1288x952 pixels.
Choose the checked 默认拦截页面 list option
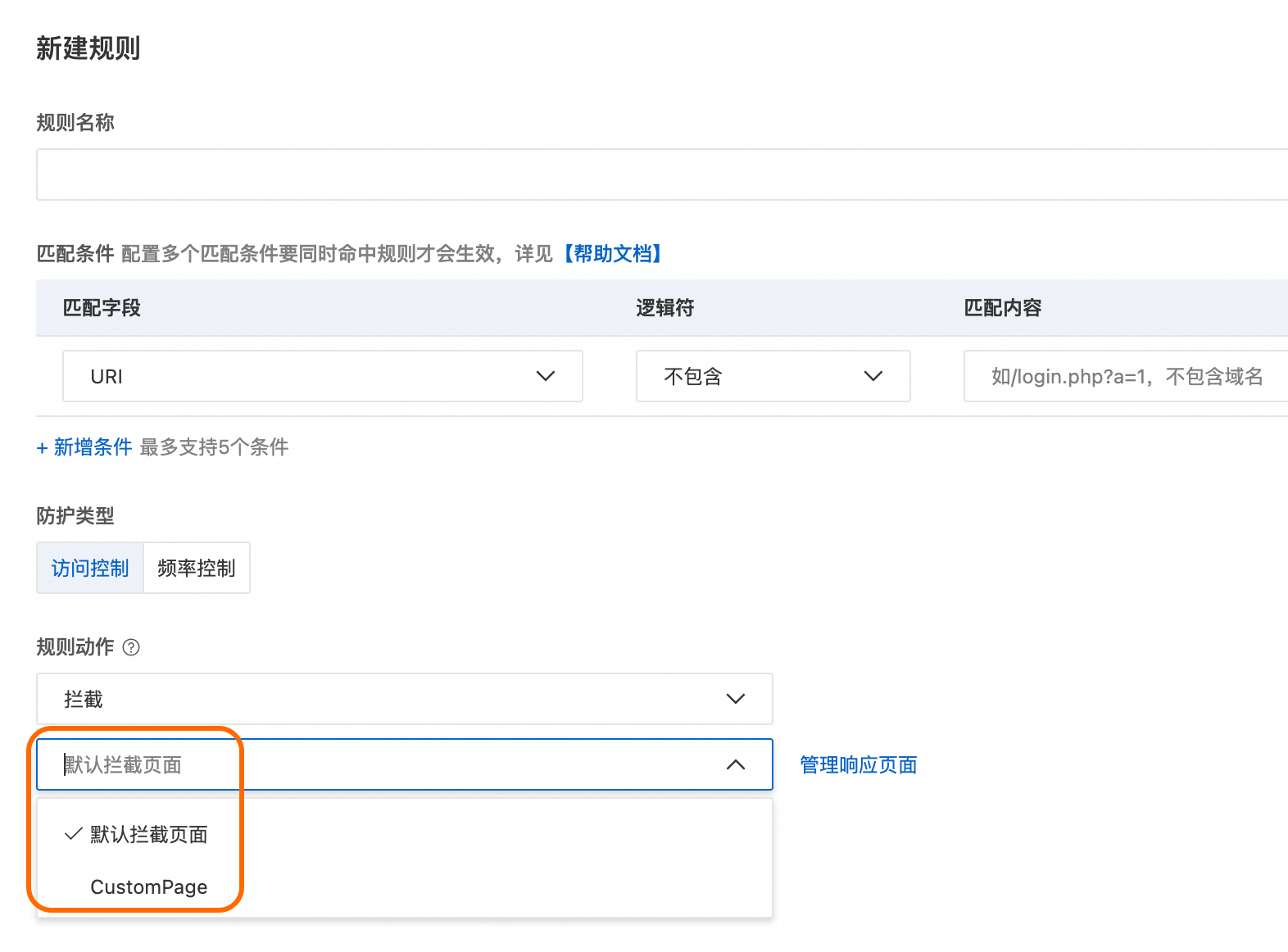pyautogui.click(x=404, y=835)
